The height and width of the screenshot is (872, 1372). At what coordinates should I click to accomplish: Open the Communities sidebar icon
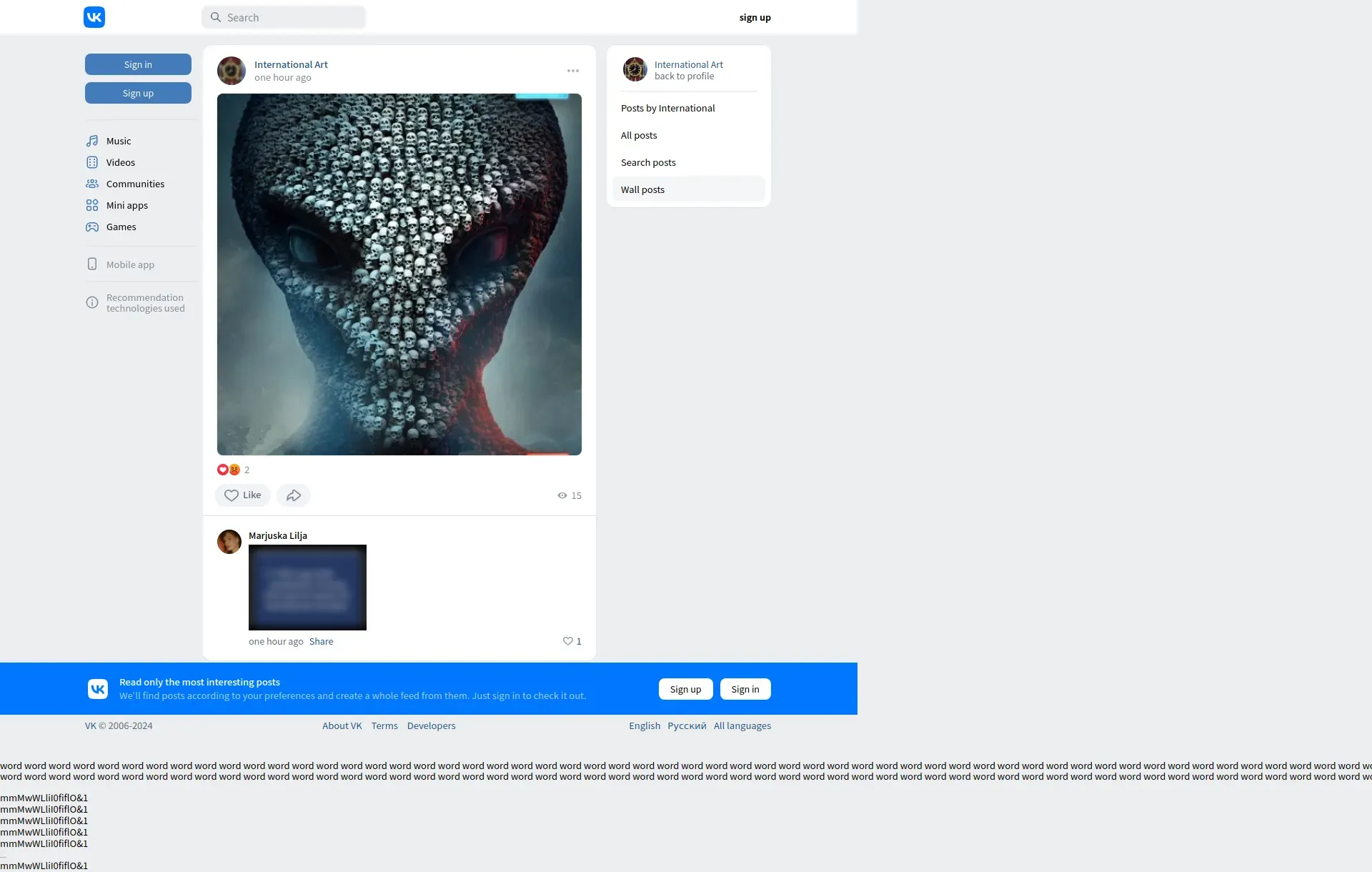(92, 184)
